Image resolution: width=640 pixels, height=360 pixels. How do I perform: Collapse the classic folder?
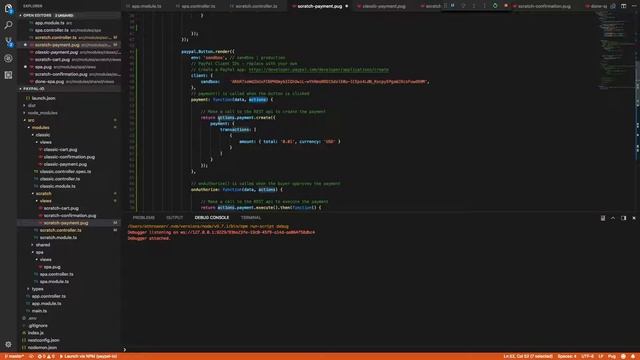pos(42,135)
